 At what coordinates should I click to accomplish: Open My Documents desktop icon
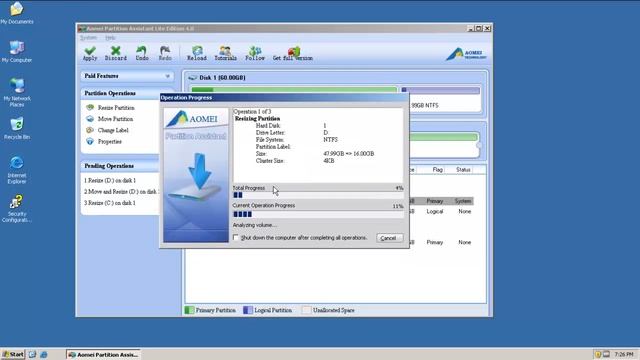(17, 13)
